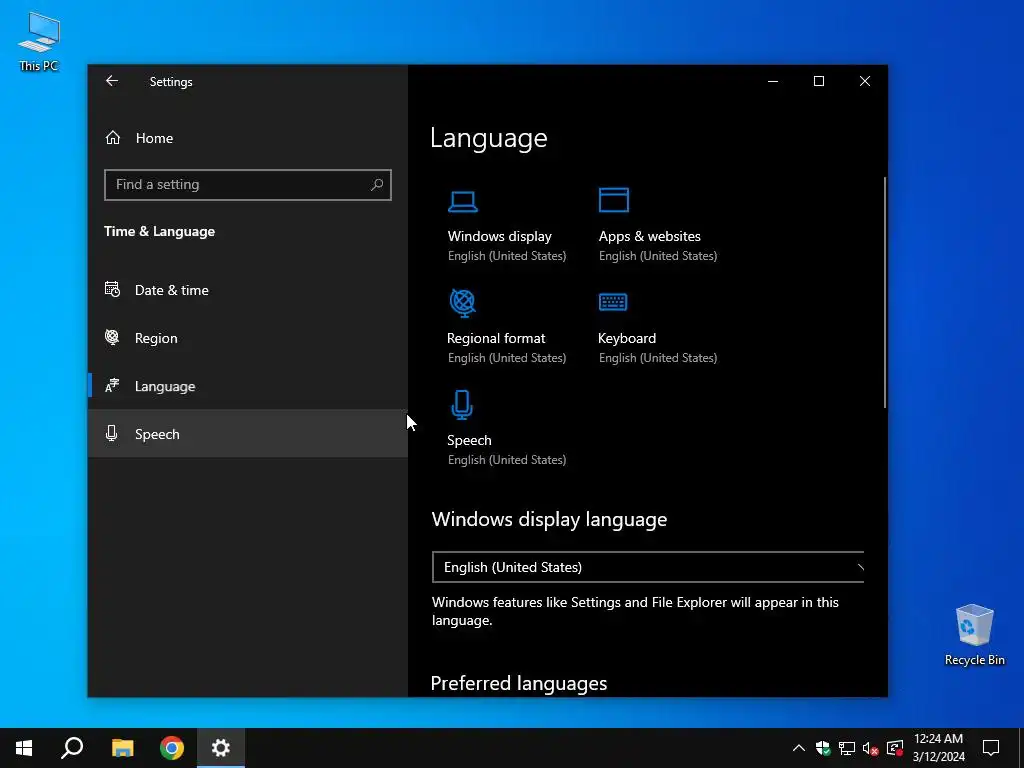Click the Settings page vertical scrollbar
Viewport: 1024px width, 768px height.
pyautogui.click(x=885, y=293)
